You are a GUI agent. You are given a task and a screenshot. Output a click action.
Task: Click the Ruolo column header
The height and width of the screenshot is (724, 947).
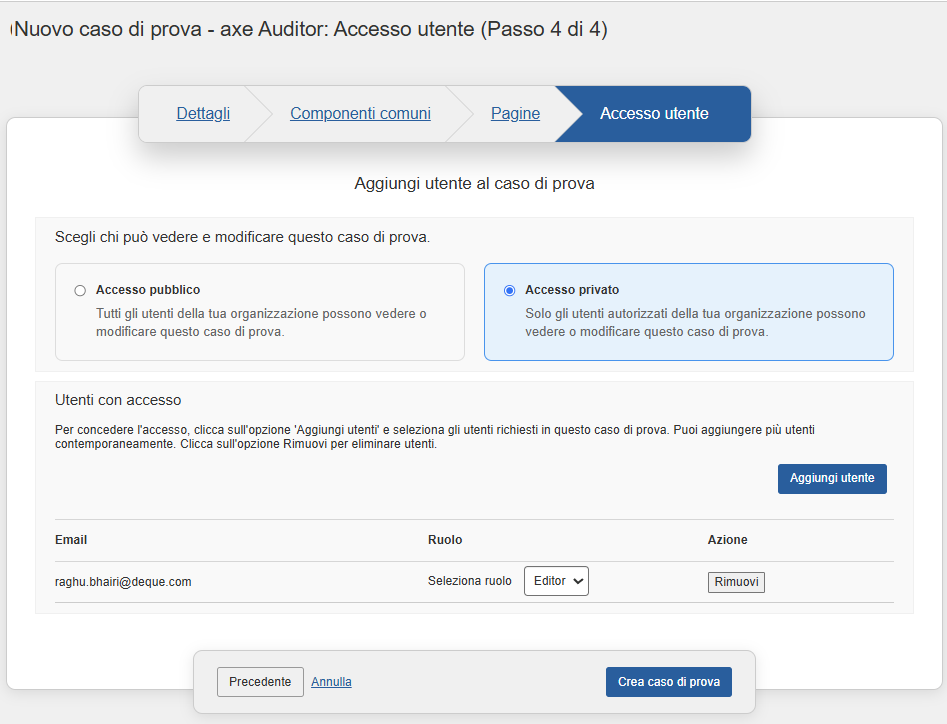pyautogui.click(x=445, y=540)
